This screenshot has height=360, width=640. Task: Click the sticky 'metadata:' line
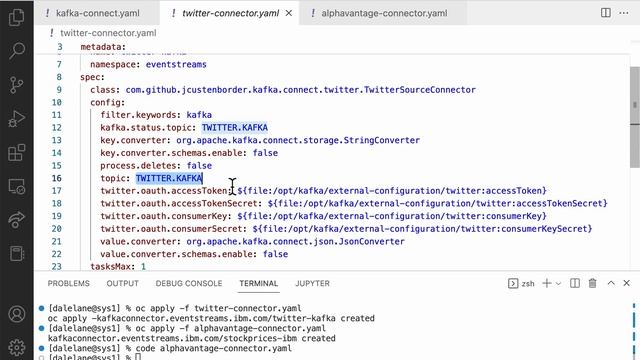click(103, 47)
